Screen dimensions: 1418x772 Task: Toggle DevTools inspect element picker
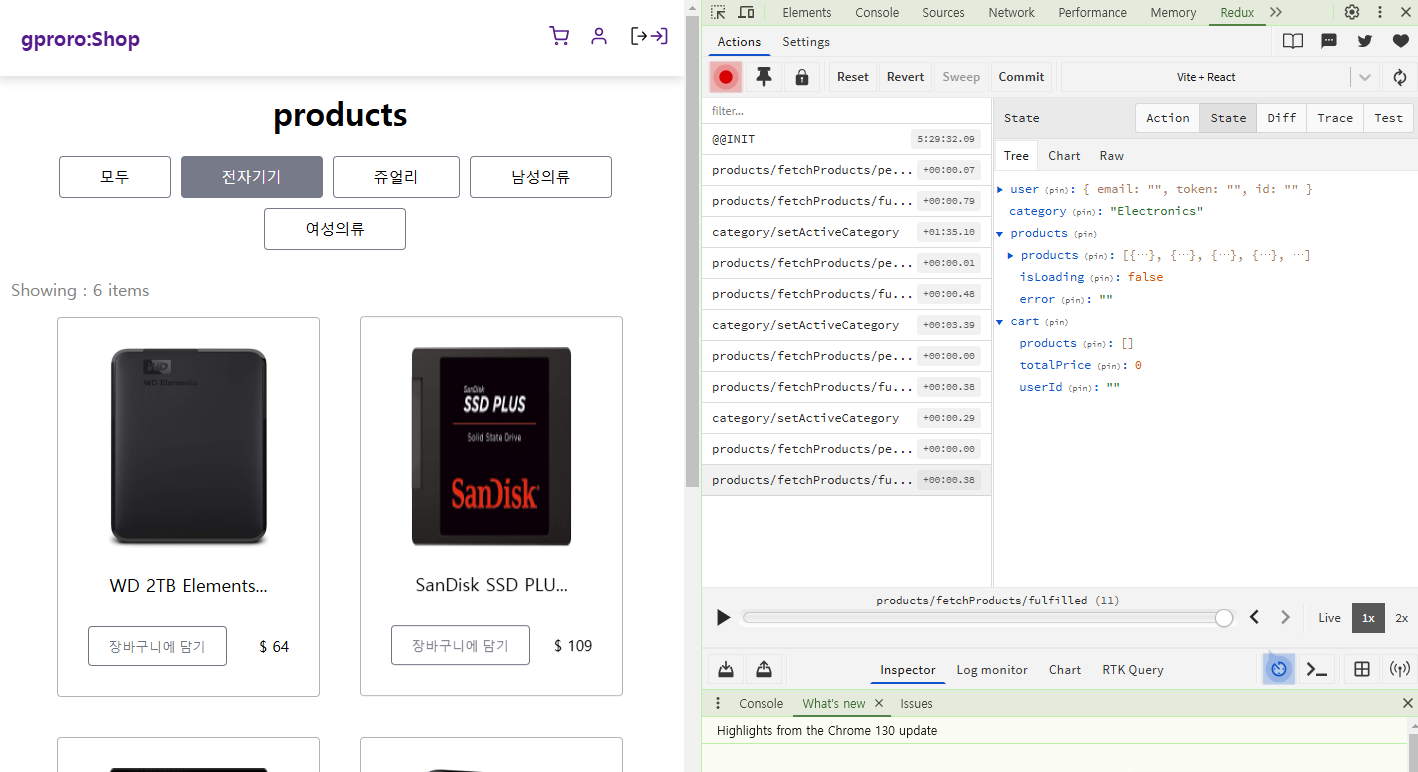point(718,12)
